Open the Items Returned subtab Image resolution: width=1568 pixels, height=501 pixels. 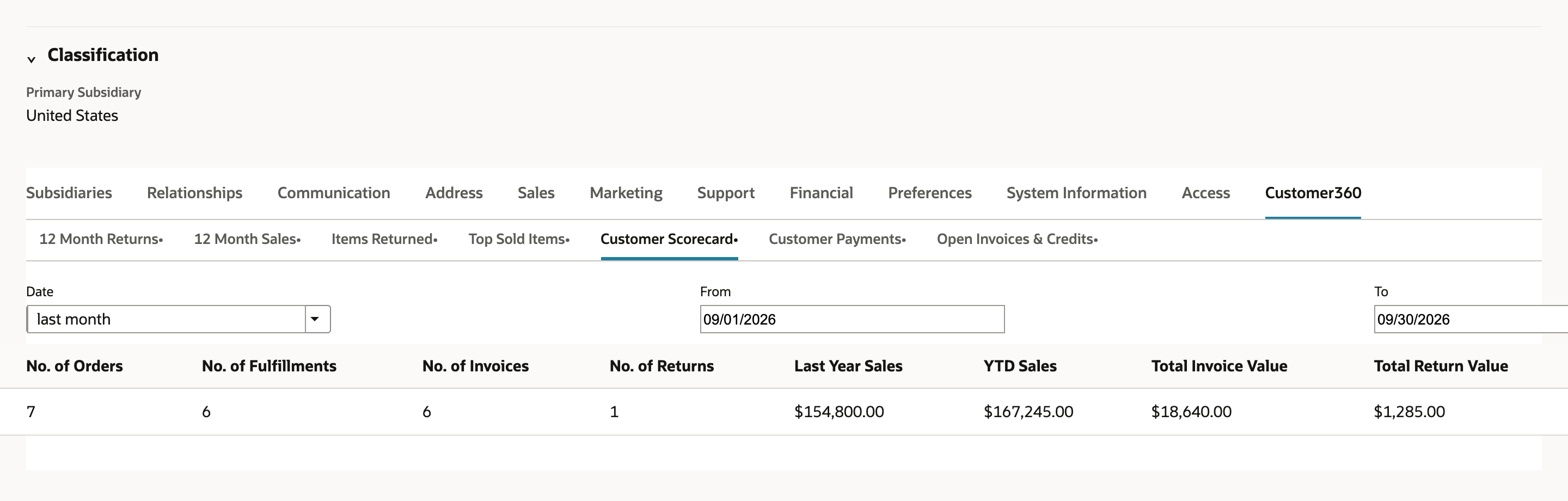click(x=385, y=239)
